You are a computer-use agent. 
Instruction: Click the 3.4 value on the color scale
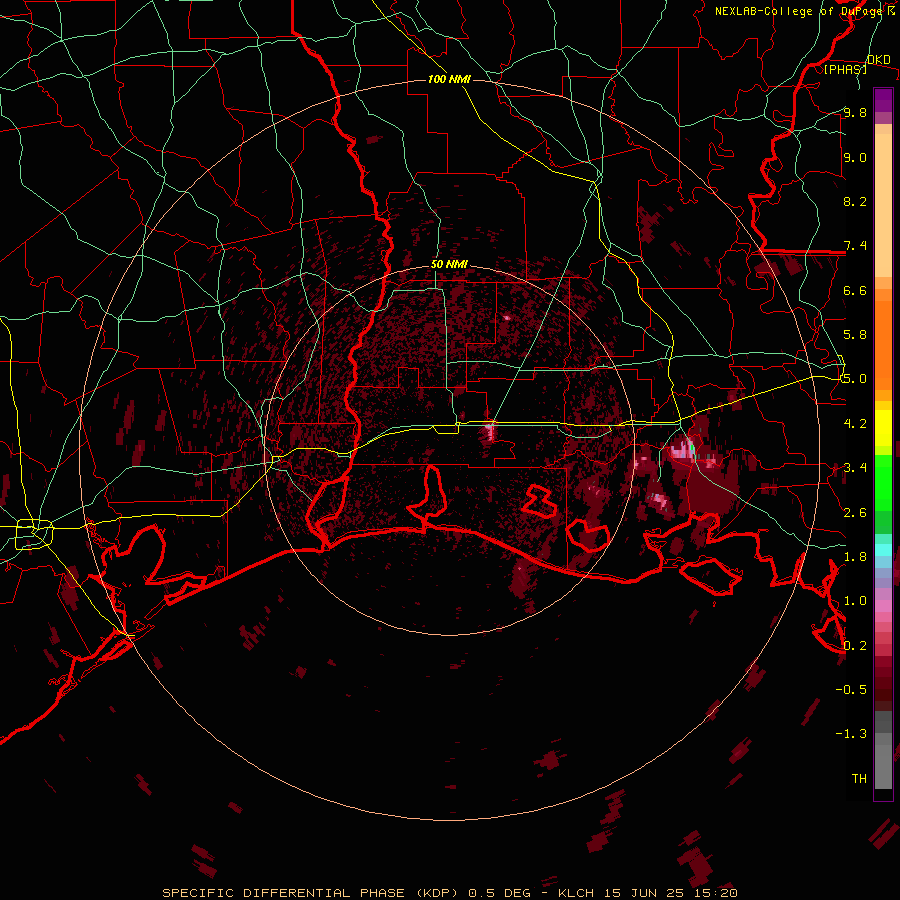click(x=855, y=468)
